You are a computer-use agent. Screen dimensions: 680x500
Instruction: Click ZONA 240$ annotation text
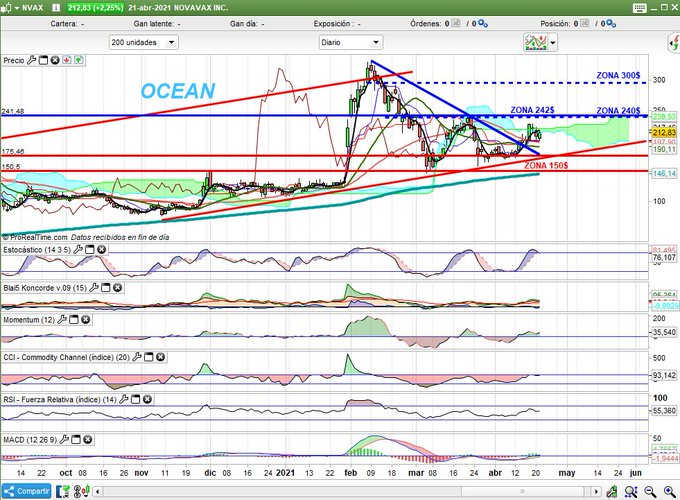618,111
